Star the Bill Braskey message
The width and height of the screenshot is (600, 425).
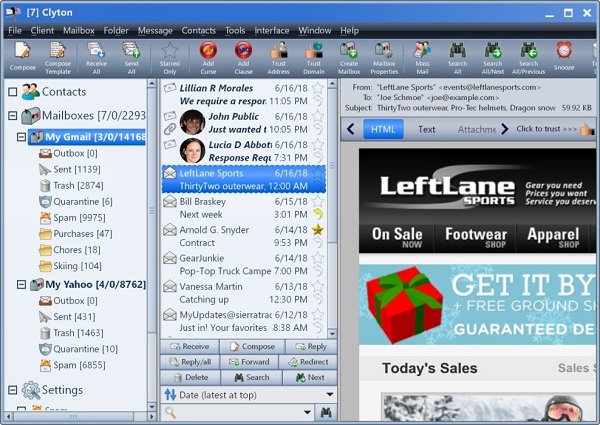pos(318,201)
